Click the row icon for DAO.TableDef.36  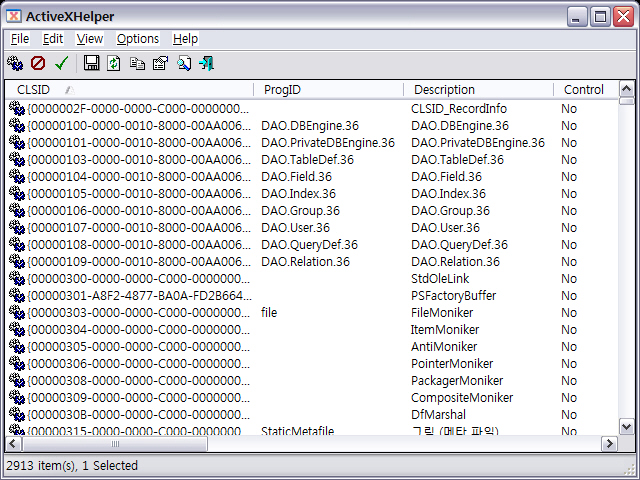tap(17, 160)
